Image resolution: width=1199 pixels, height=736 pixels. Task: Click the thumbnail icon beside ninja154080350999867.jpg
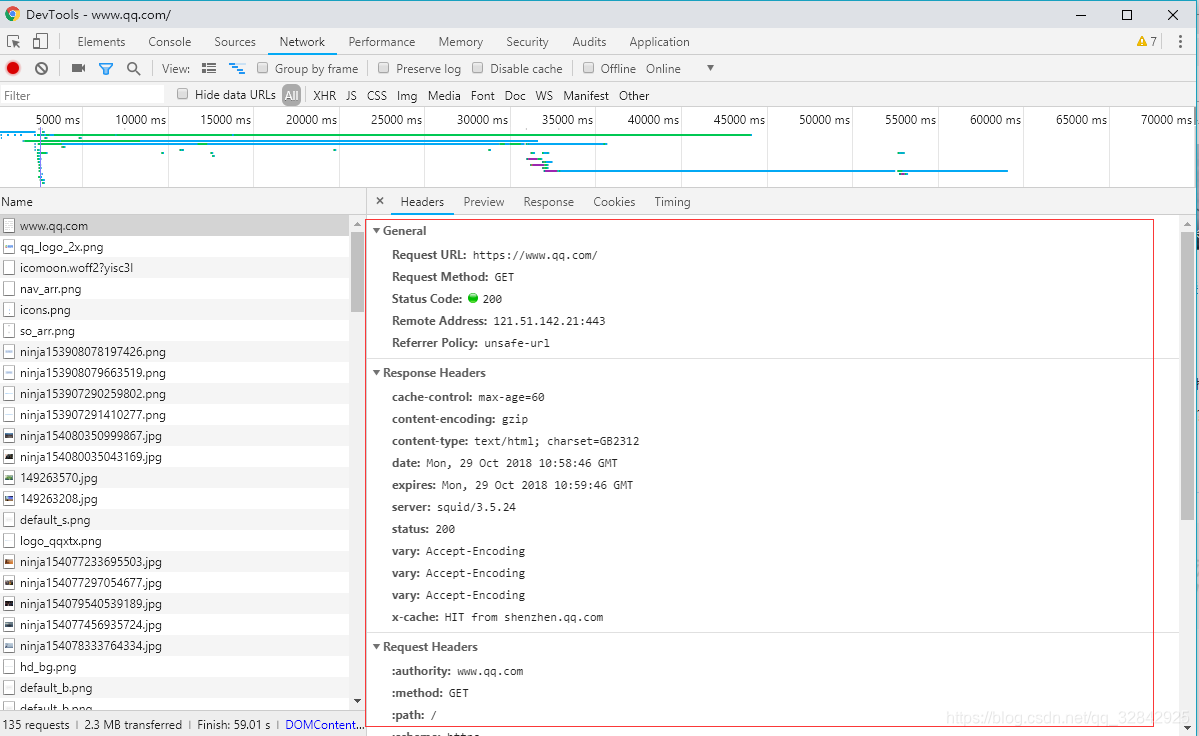pyautogui.click(x=9, y=436)
